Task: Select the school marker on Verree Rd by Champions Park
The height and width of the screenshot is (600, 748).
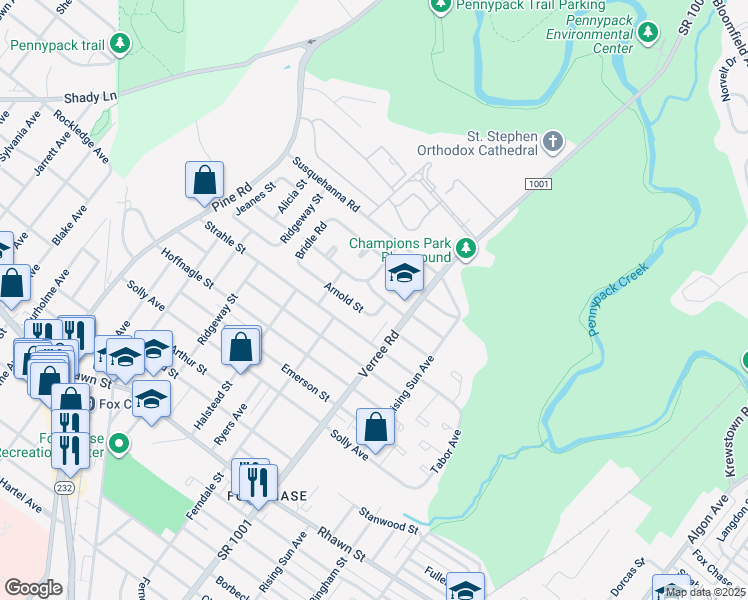Action: tap(404, 276)
